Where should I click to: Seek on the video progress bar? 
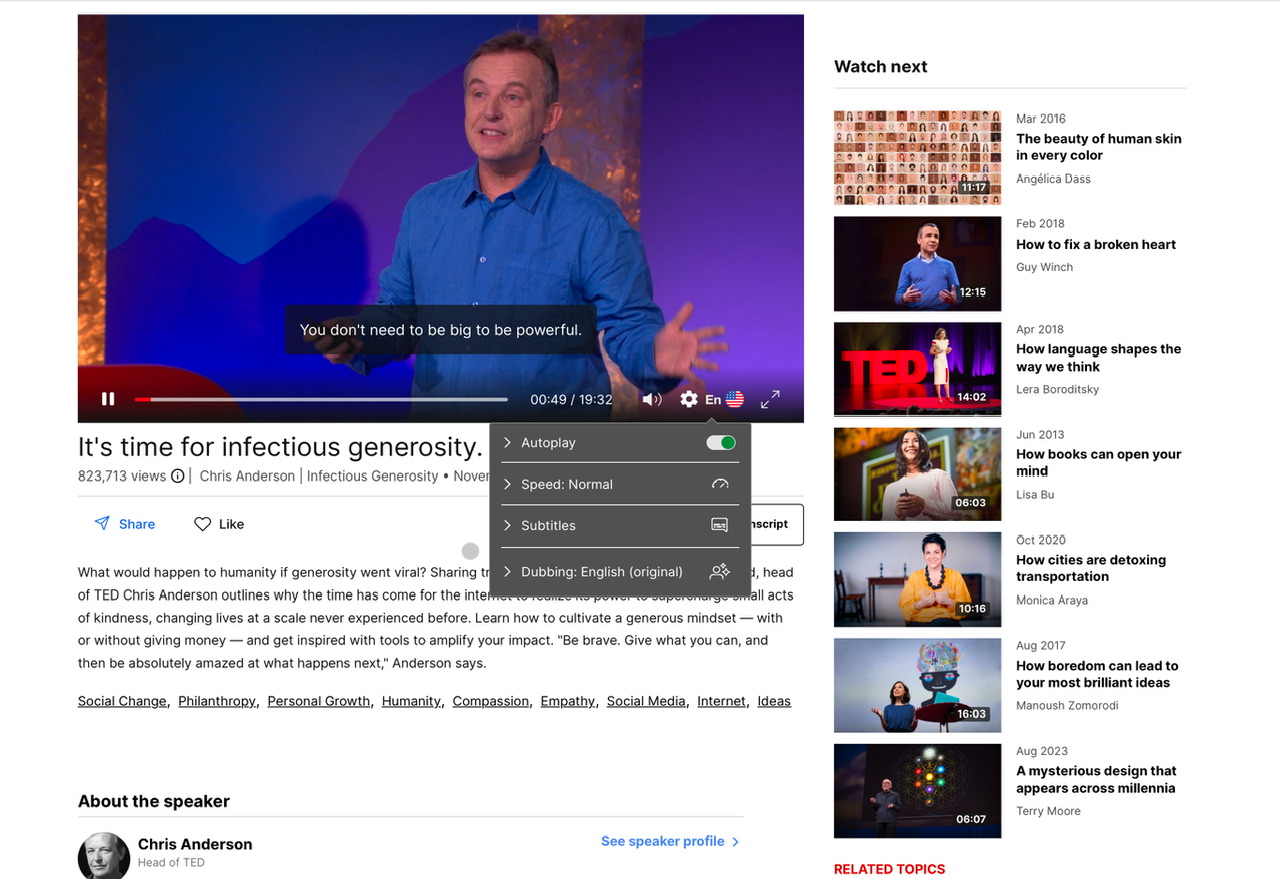pos(321,399)
